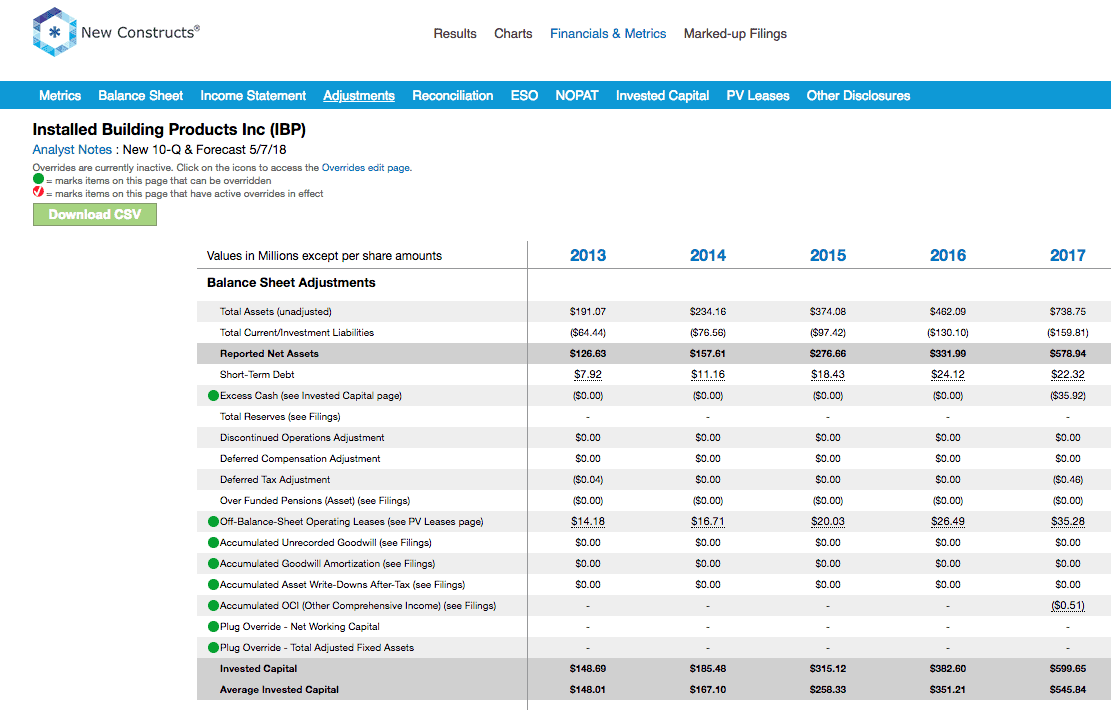Click 2017 Short-Term Debt value $22.32

click(1068, 375)
